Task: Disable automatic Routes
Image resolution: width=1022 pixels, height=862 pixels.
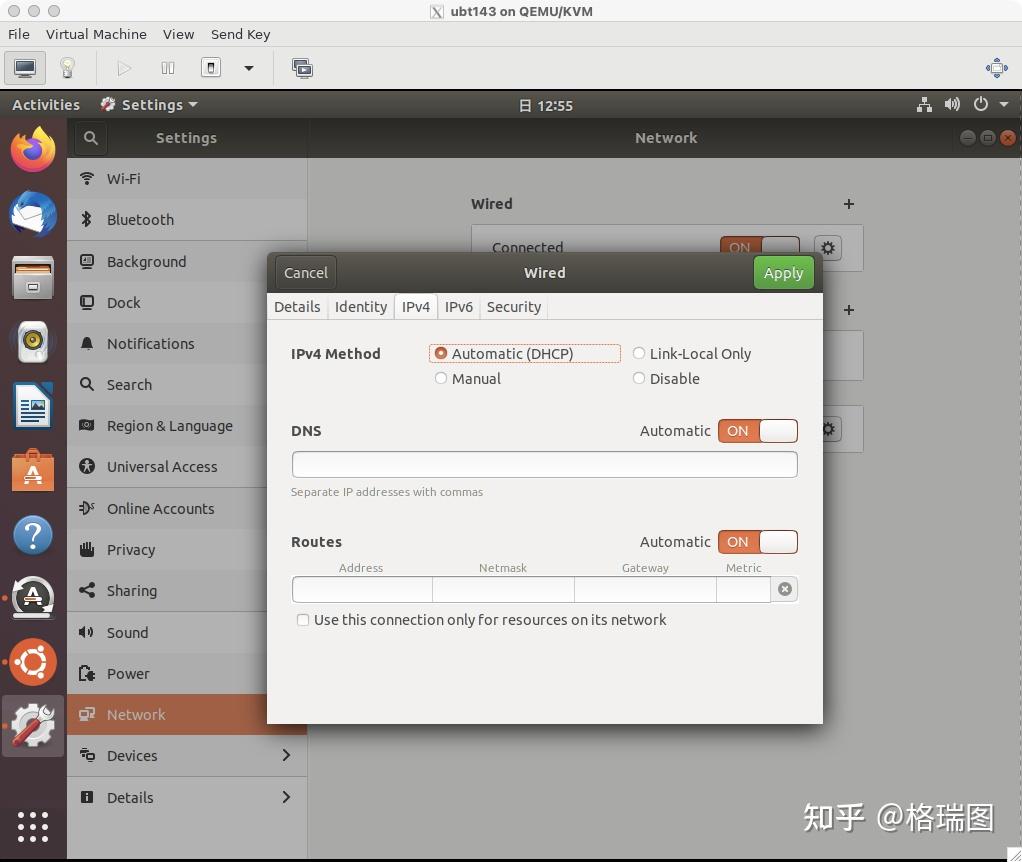Action: (x=758, y=541)
